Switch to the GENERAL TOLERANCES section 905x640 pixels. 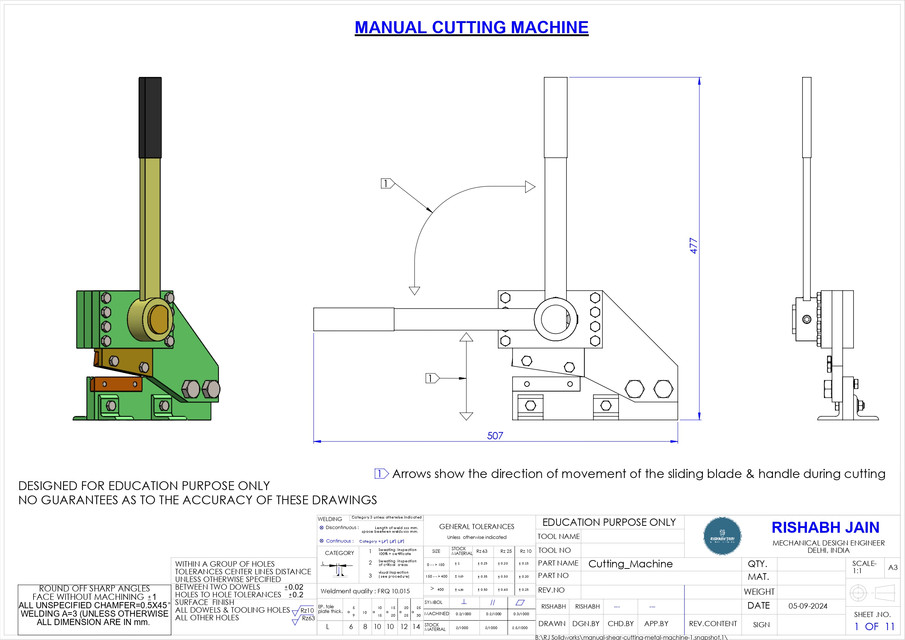coord(476,526)
